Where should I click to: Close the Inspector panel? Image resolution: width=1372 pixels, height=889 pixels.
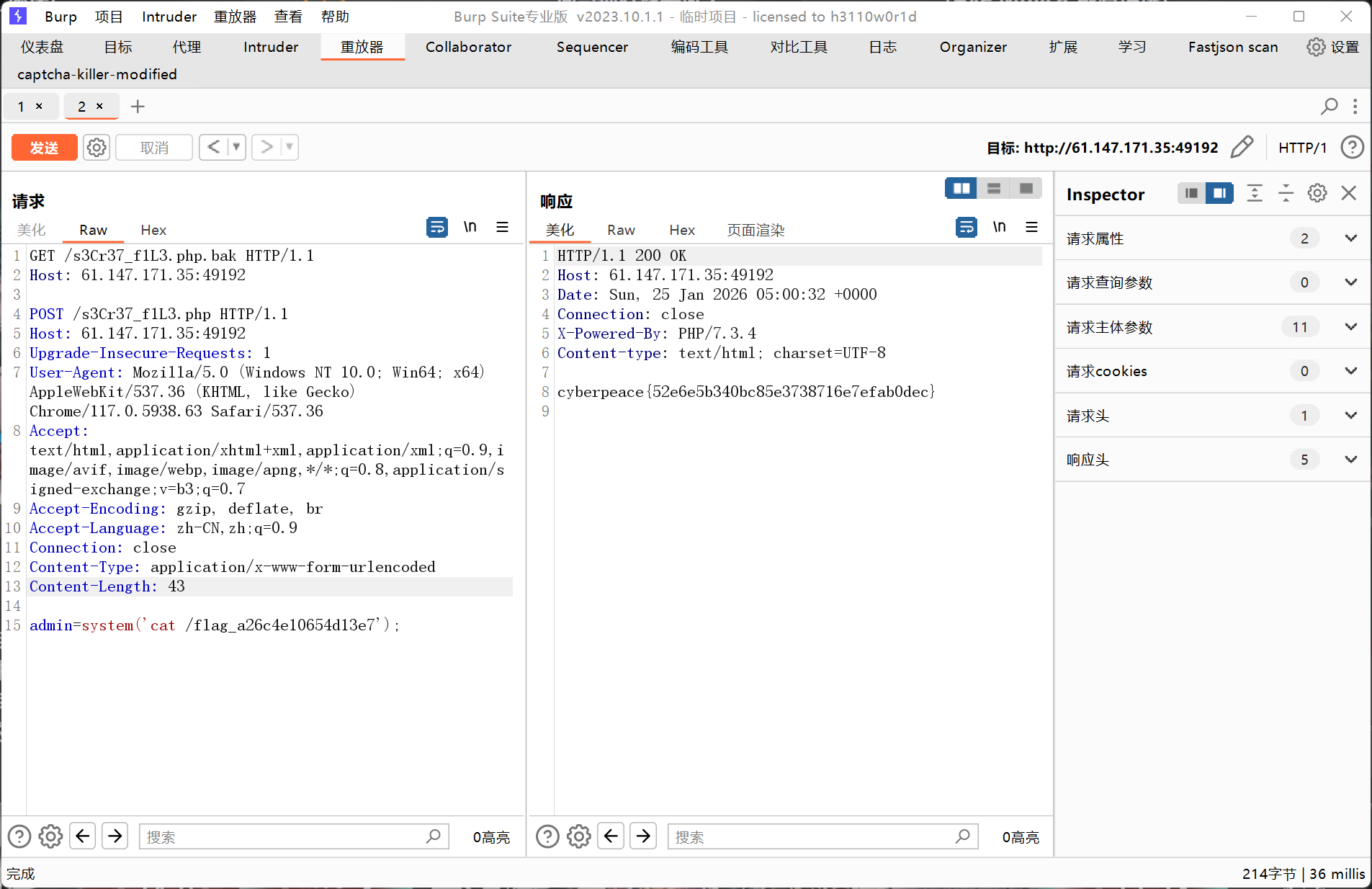pos(1349,193)
